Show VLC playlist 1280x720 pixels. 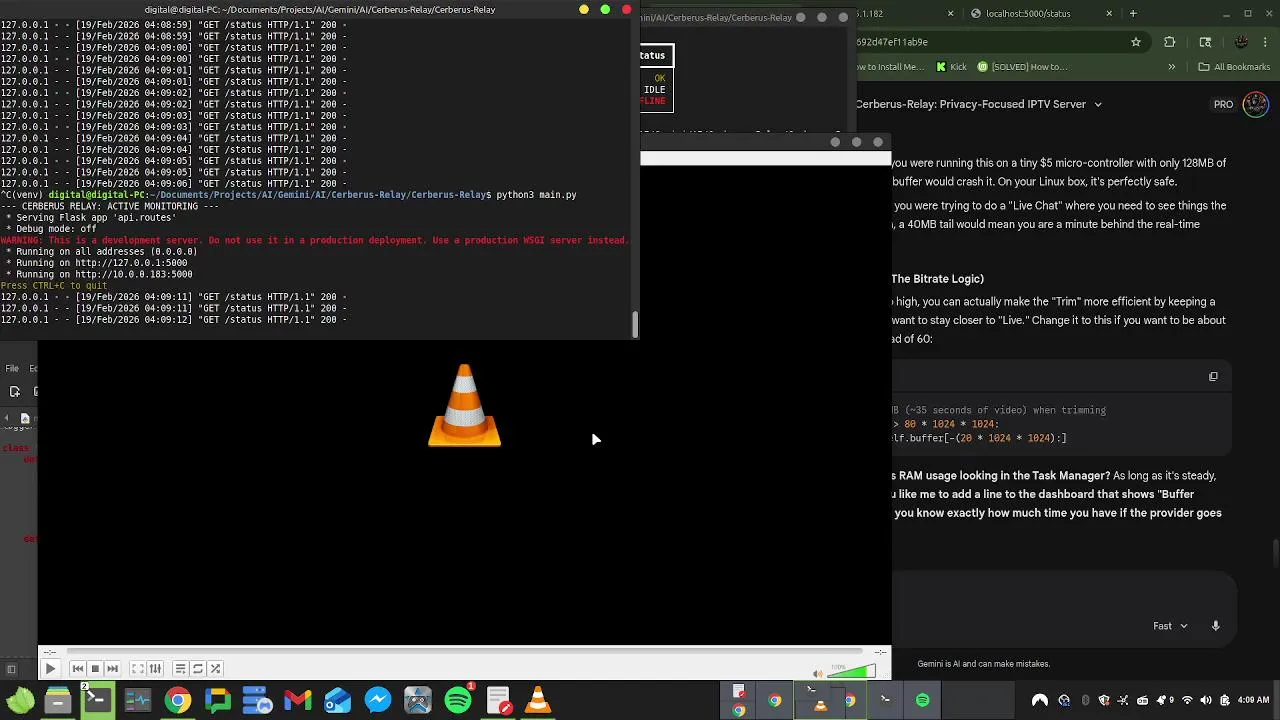[x=180, y=669]
